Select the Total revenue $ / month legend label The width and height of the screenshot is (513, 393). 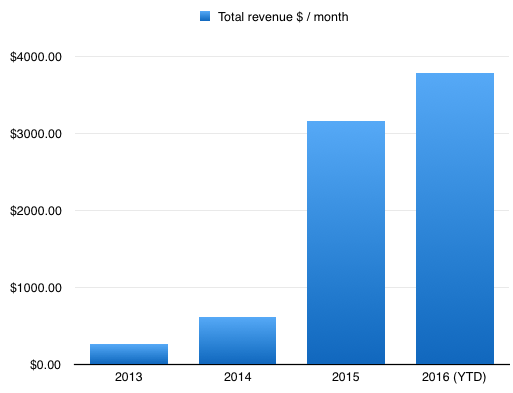pos(283,17)
